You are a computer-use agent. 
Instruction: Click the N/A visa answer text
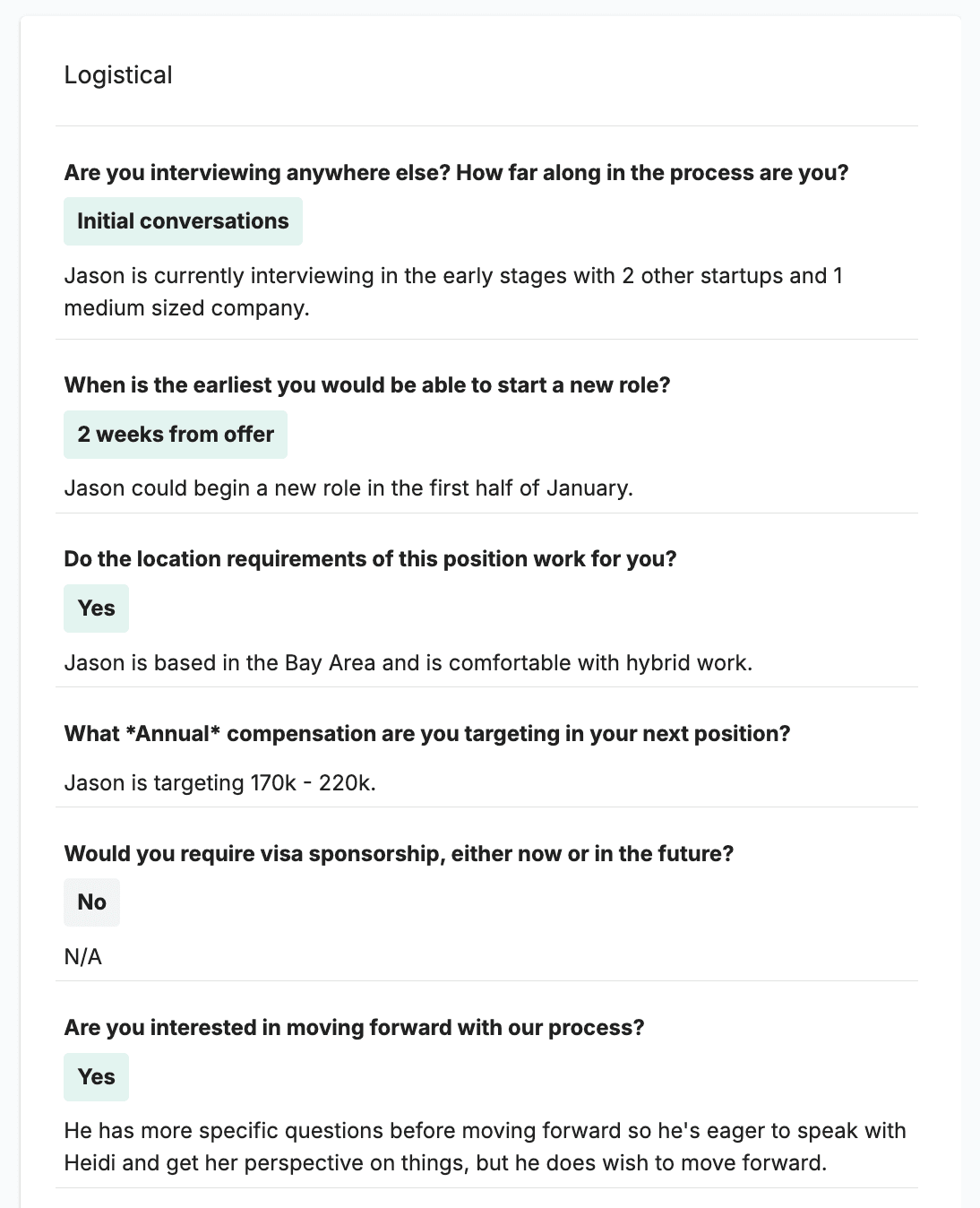point(83,957)
